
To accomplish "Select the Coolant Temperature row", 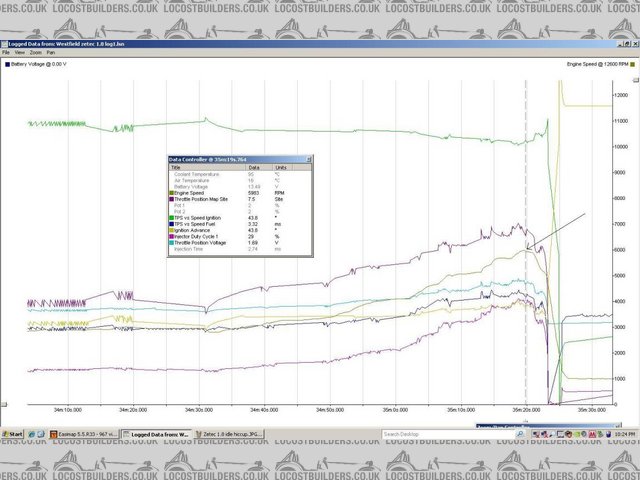I will [x=240, y=174].
